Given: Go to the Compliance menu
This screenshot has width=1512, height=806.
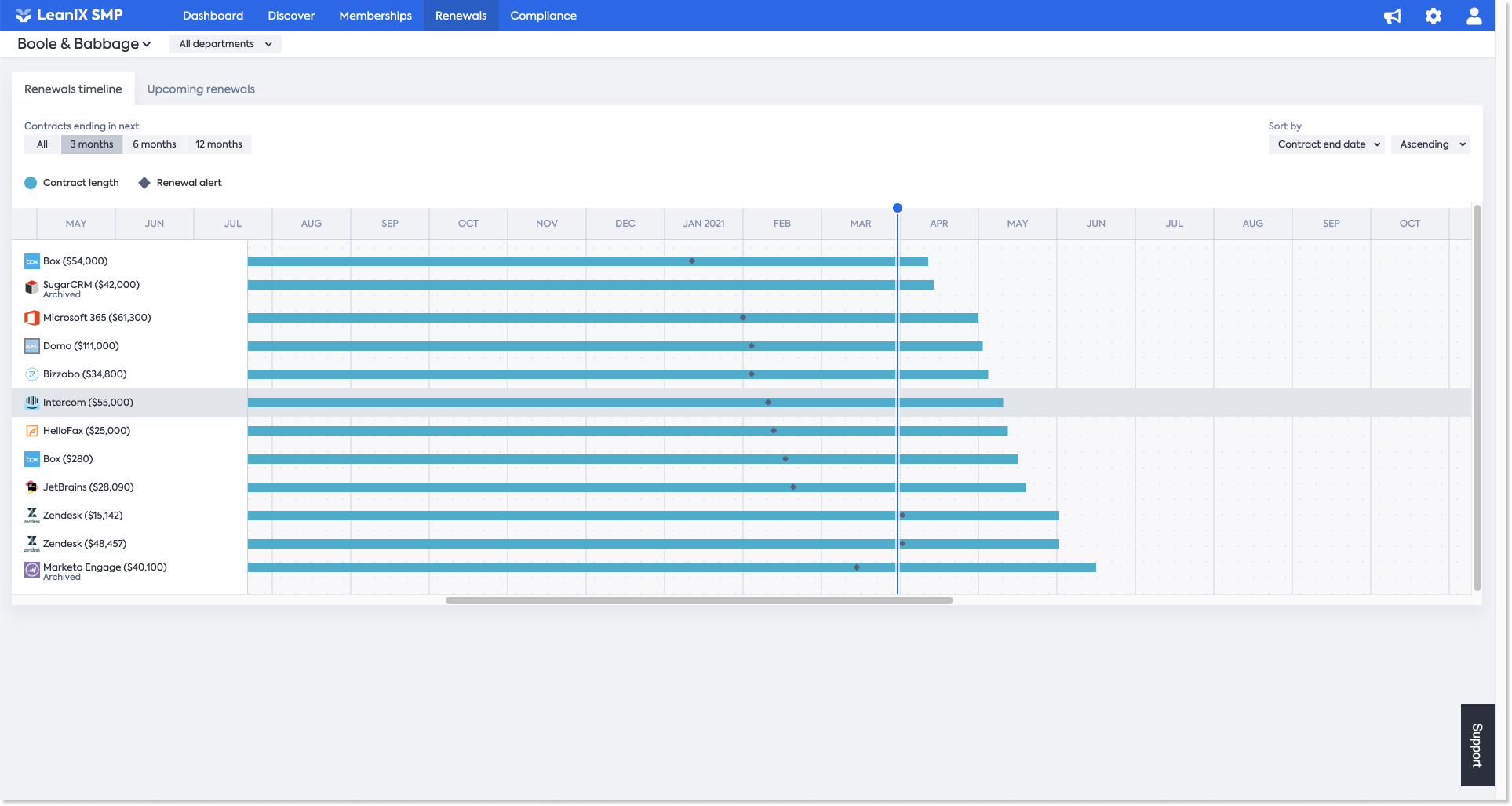Looking at the screenshot, I should (543, 16).
